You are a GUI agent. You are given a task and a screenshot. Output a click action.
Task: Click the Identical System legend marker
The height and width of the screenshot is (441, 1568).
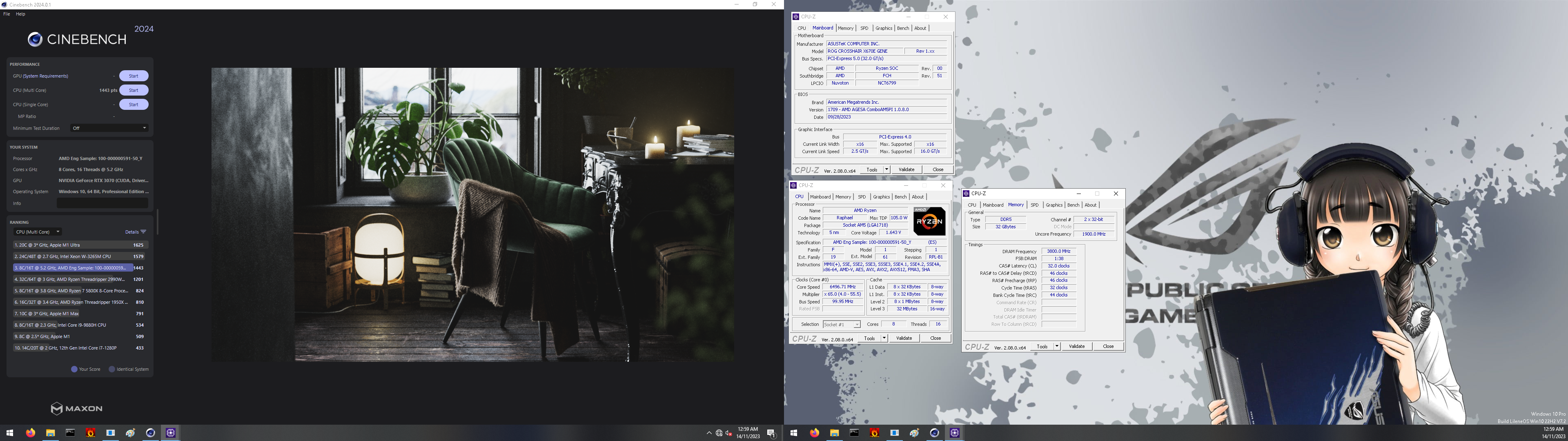coord(112,369)
